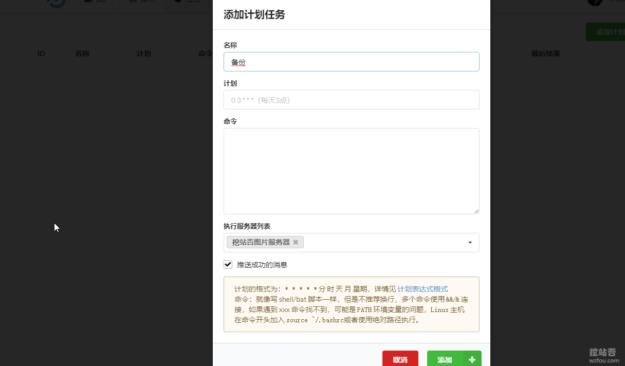625x366 pixels.
Task: Click the green 添加 button
Action: (454, 359)
